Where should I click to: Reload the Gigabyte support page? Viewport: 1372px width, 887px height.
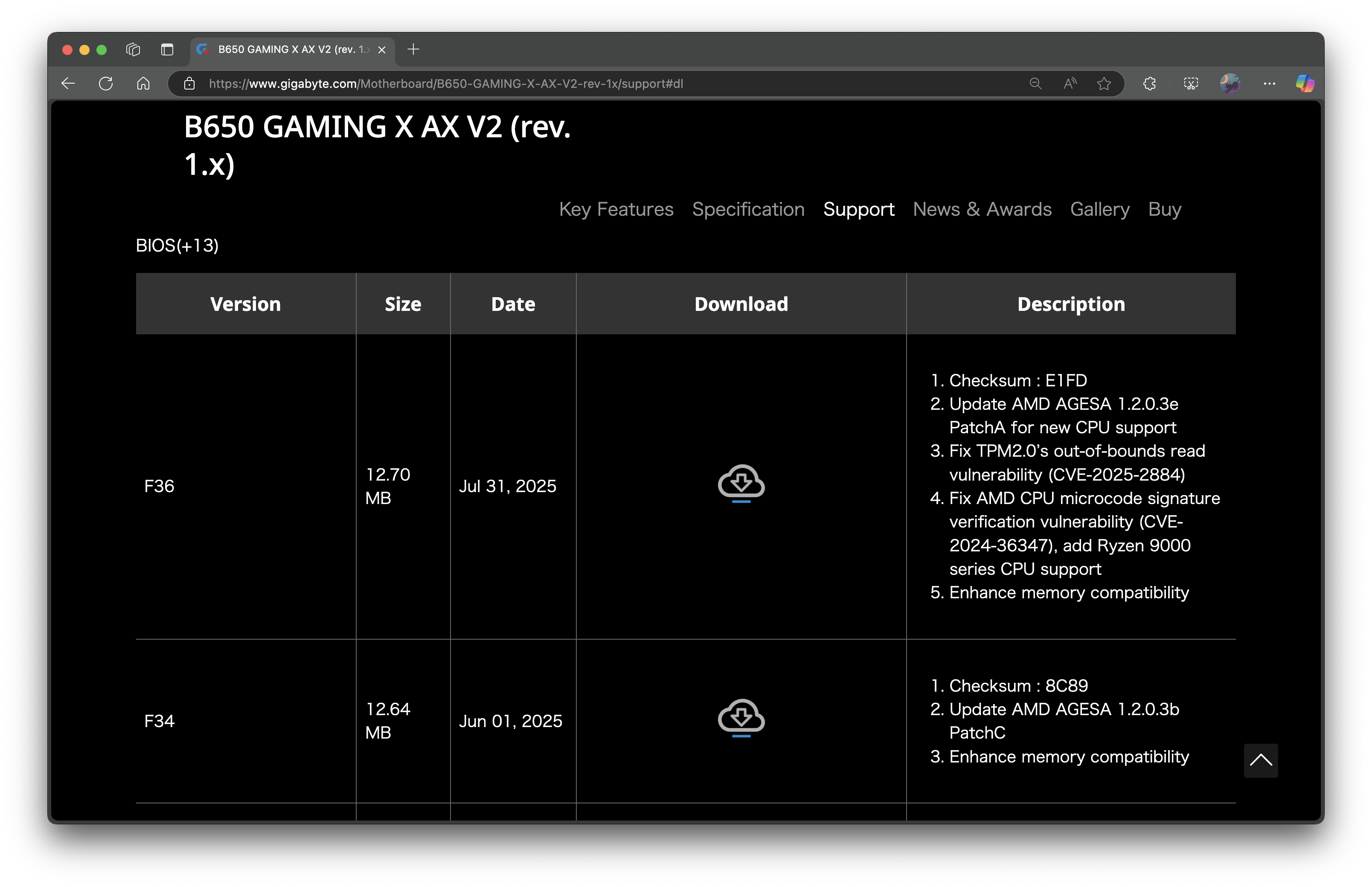105,84
